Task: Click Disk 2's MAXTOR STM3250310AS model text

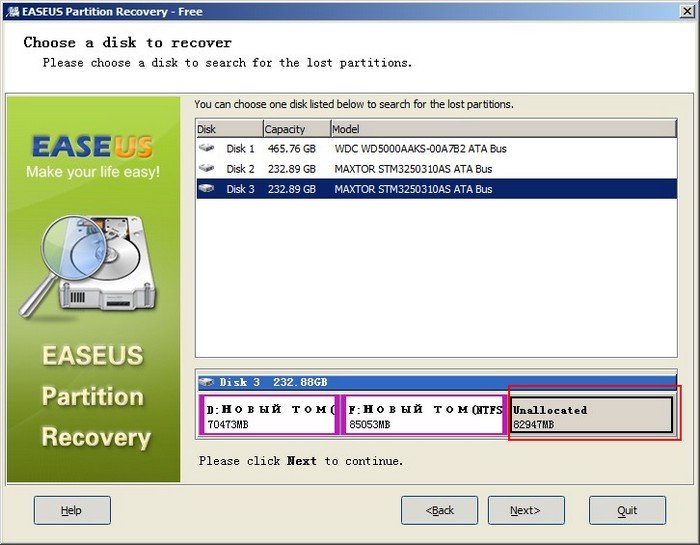Action: pyautogui.click(x=413, y=169)
